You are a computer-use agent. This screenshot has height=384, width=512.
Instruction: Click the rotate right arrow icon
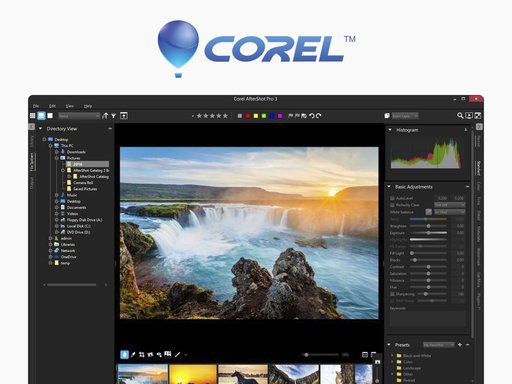319,116
